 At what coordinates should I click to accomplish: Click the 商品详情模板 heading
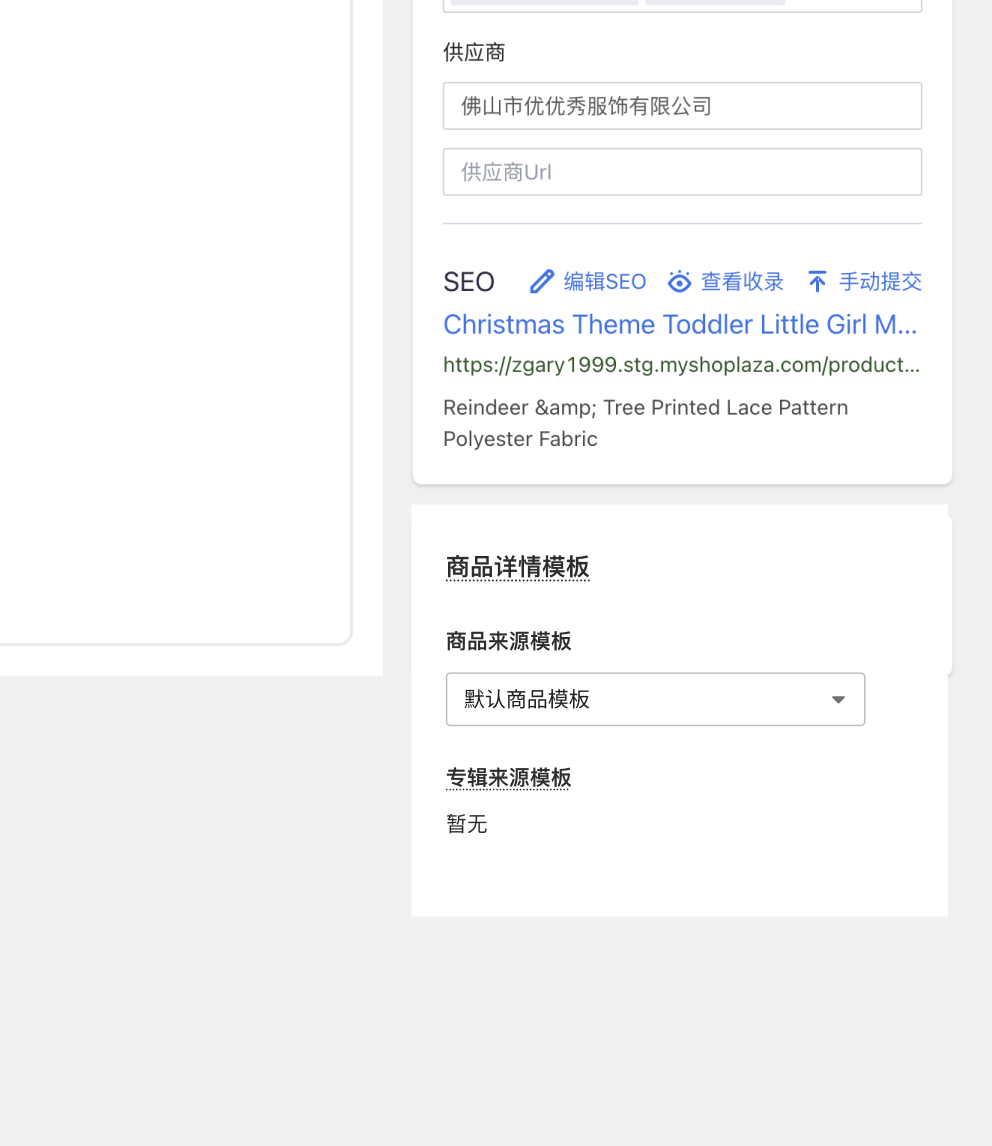coord(517,568)
